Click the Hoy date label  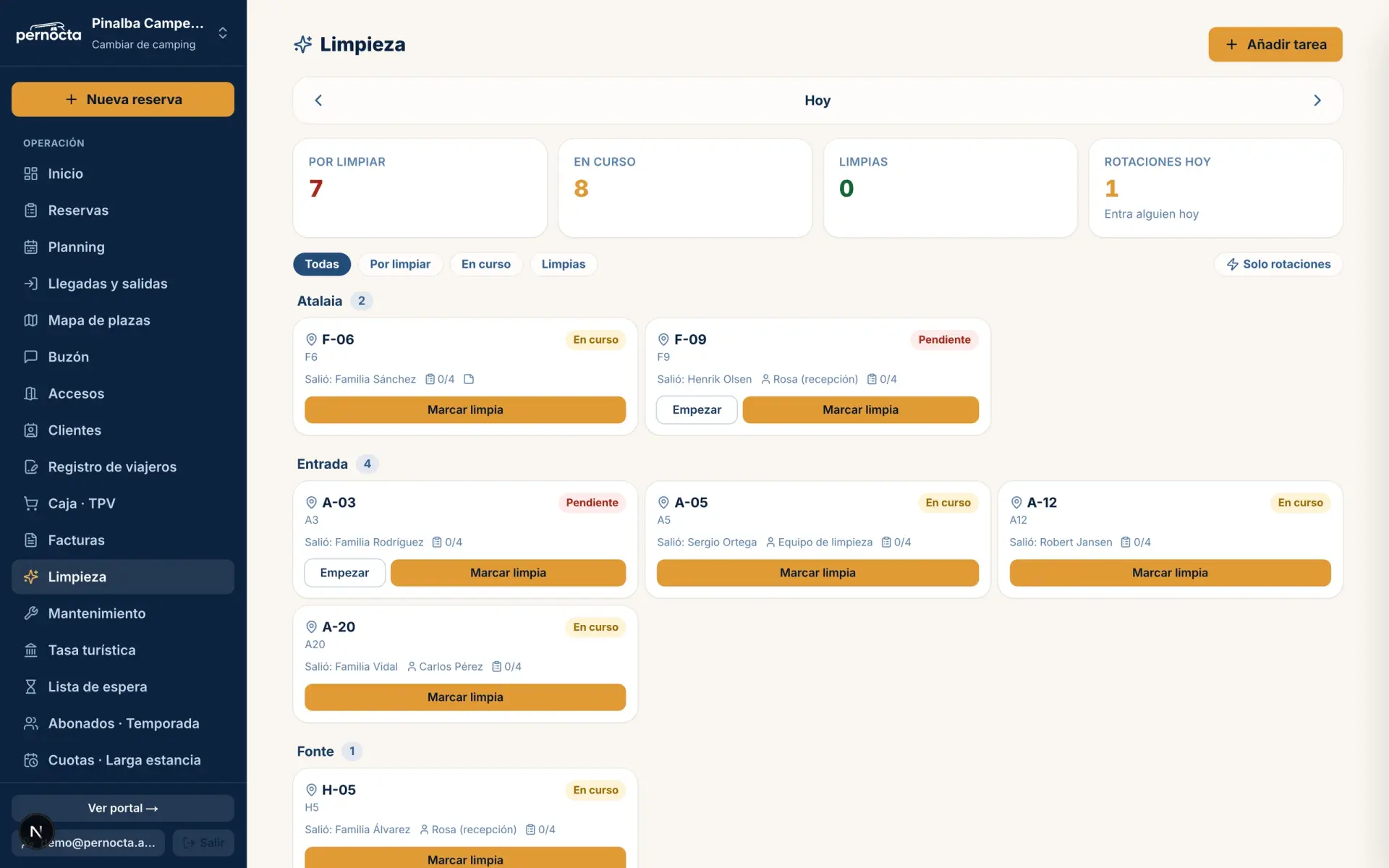tap(817, 101)
